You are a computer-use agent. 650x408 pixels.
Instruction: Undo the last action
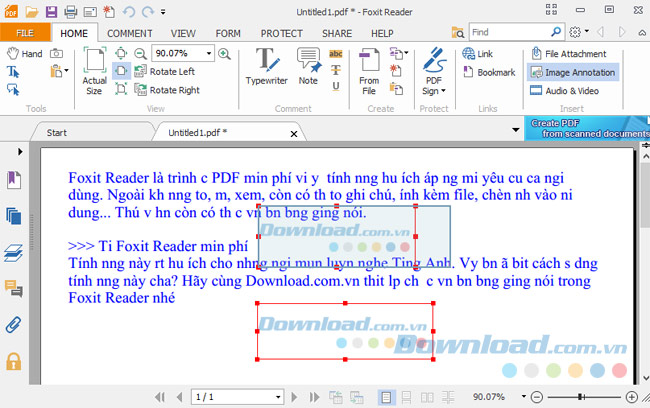[x=129, y=12]
